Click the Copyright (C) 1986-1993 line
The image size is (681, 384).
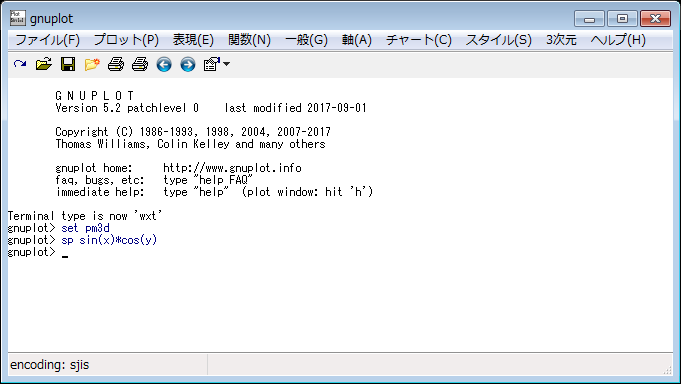193,132
